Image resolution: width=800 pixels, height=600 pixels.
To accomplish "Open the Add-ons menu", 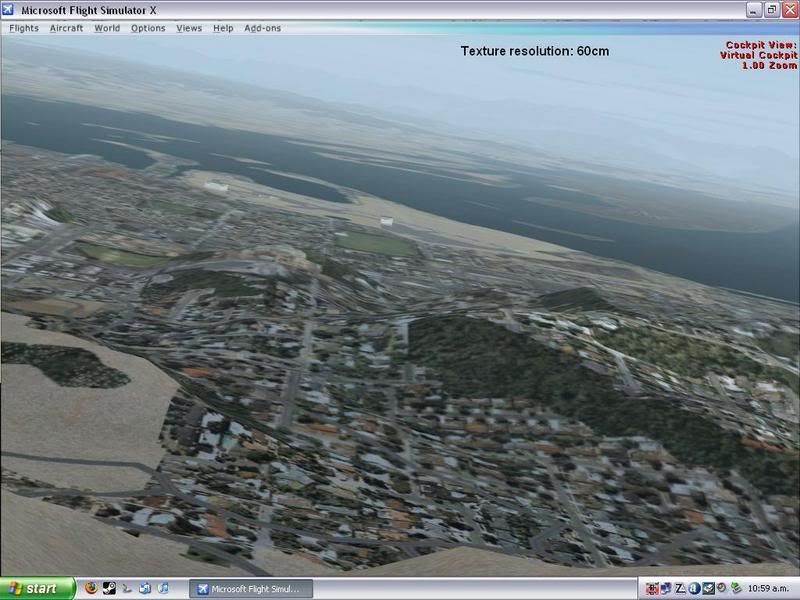I will (x=261, y=28).
